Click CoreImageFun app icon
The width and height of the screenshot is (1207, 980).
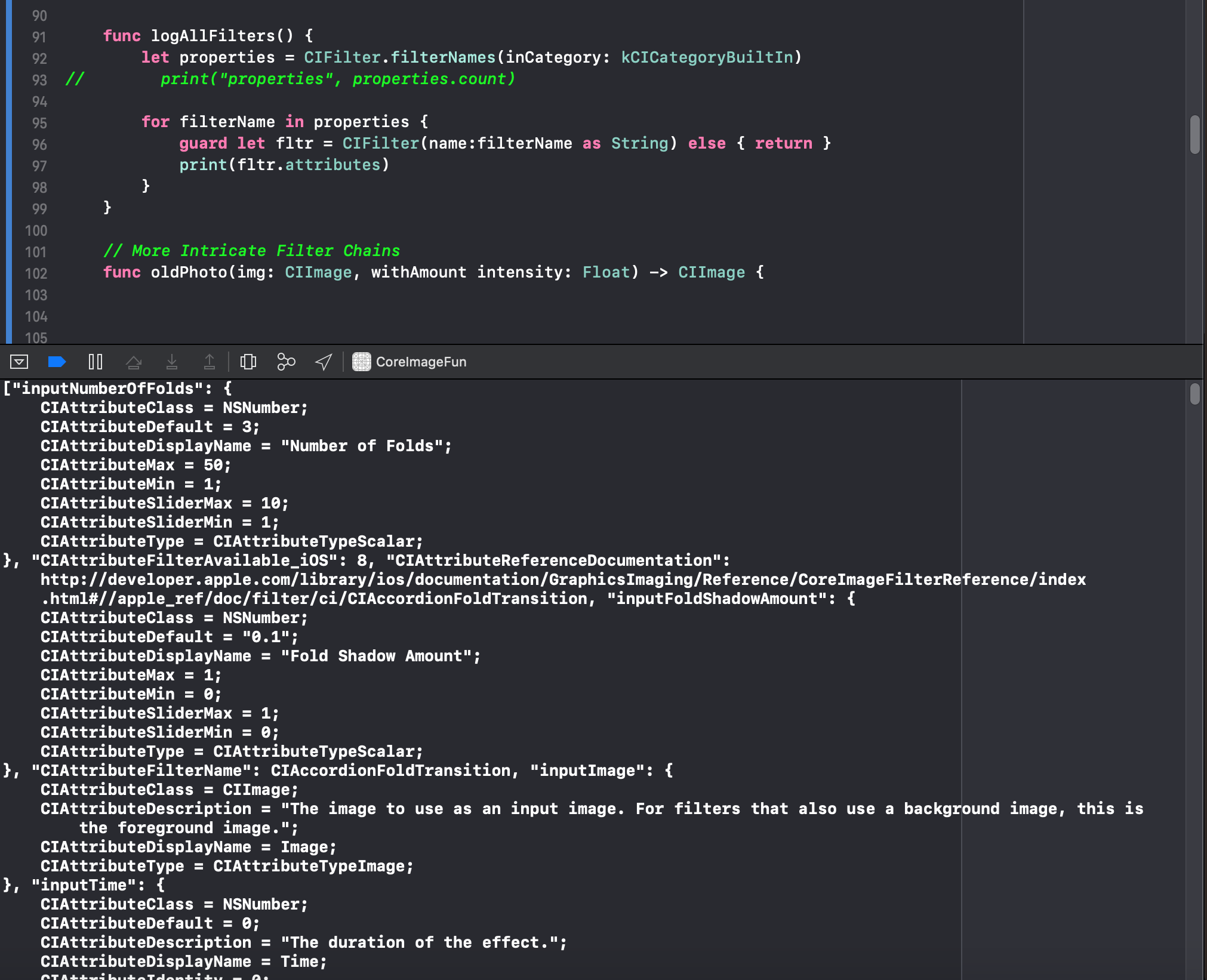[x=361, y=362]
